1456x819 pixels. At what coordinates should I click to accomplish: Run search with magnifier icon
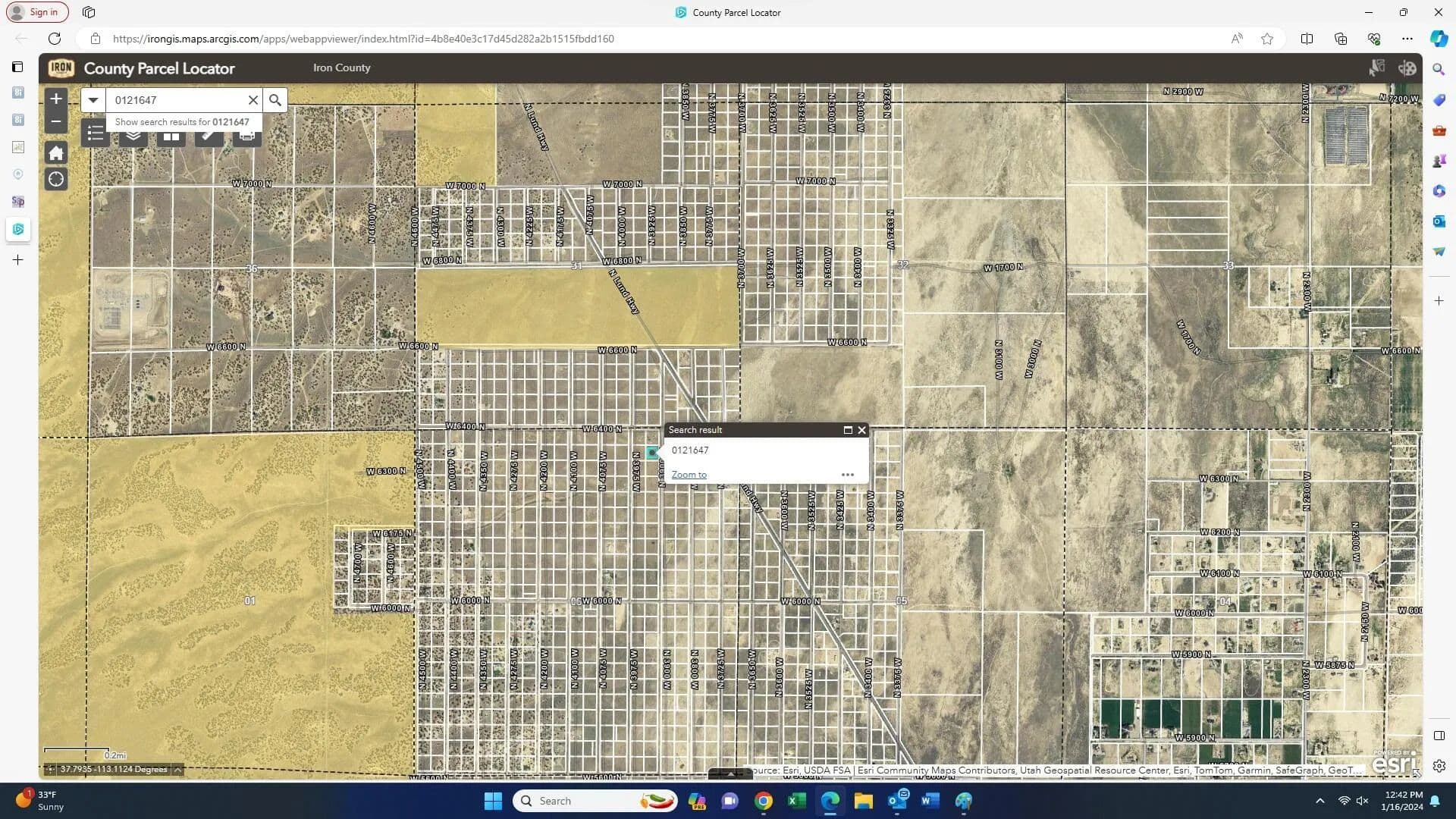coord(275,100)
